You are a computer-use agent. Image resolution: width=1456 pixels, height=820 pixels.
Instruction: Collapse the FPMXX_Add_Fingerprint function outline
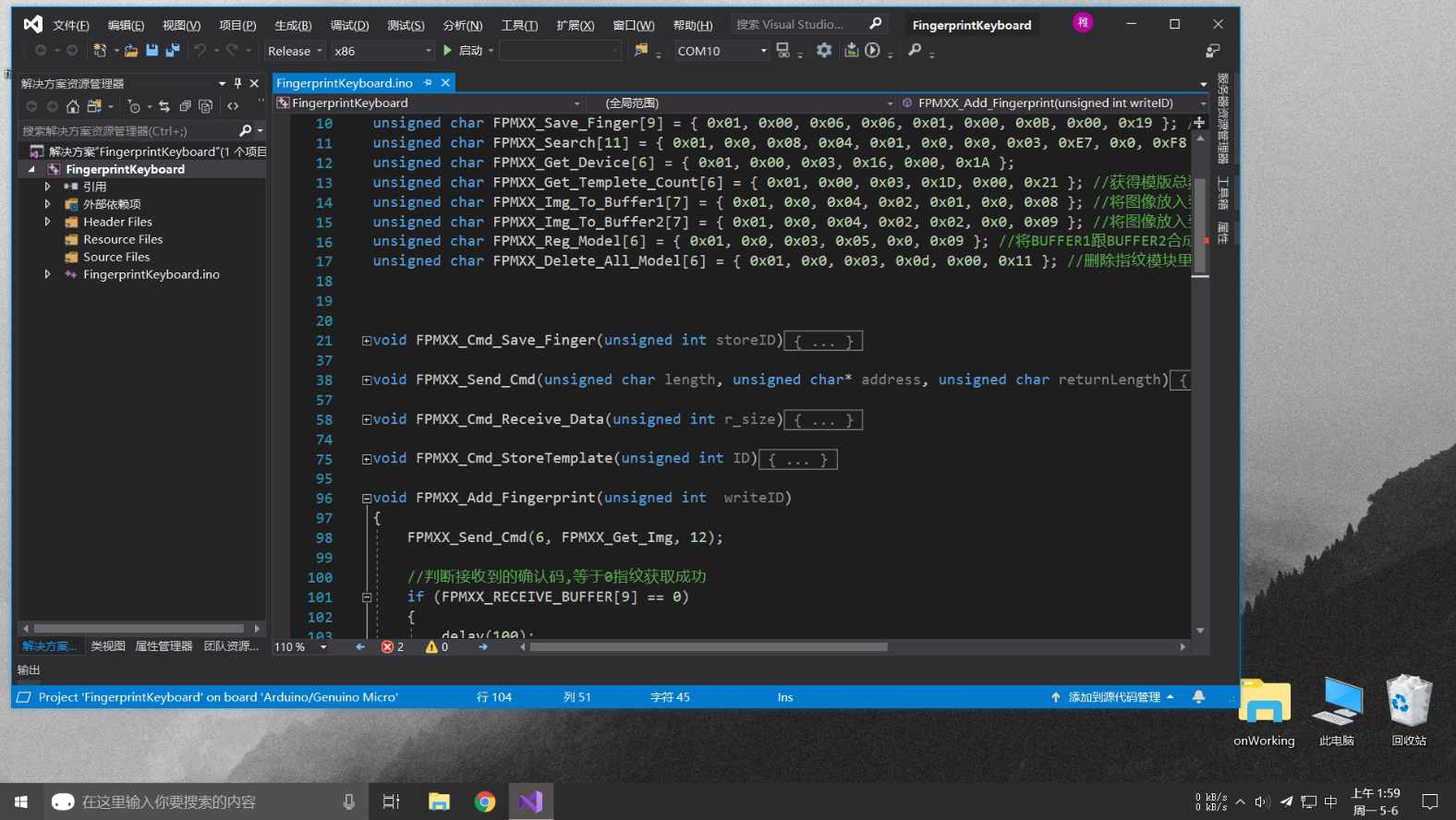coord(367,499)
